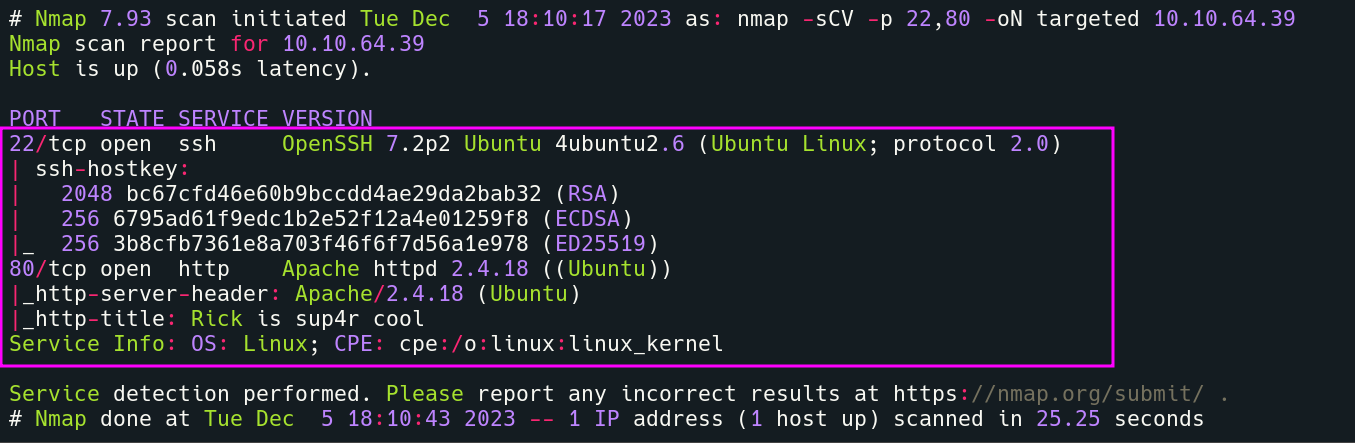The image size is (1355, 443).
Task: Click the nmap.org/submit URL
Action: (x=1063, y=393)
